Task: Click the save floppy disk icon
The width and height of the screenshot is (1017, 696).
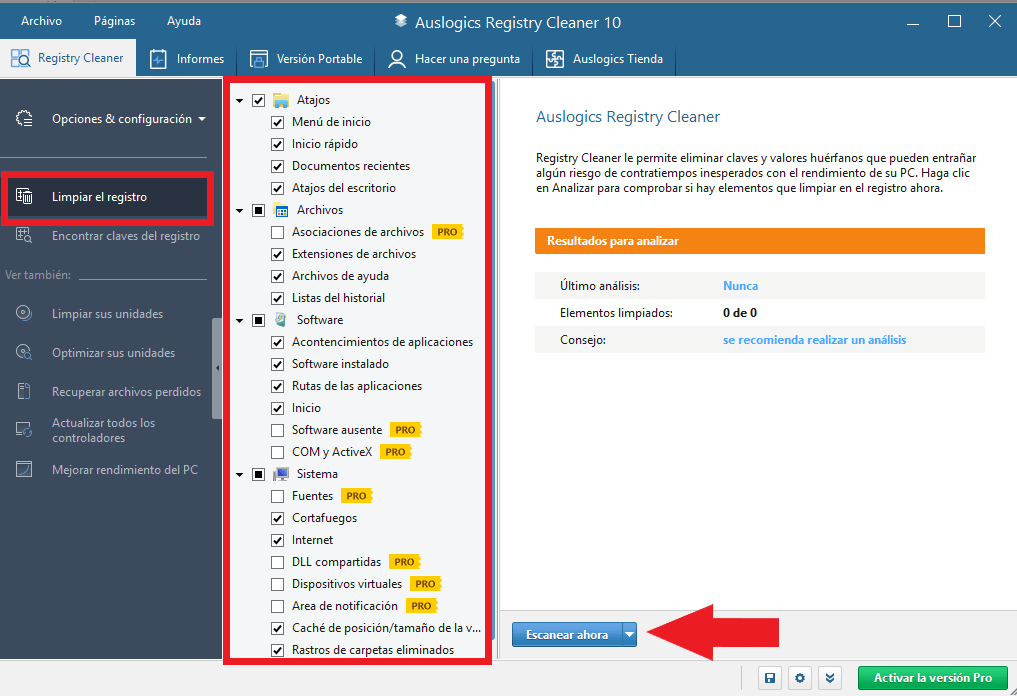Action: point(770,678)
